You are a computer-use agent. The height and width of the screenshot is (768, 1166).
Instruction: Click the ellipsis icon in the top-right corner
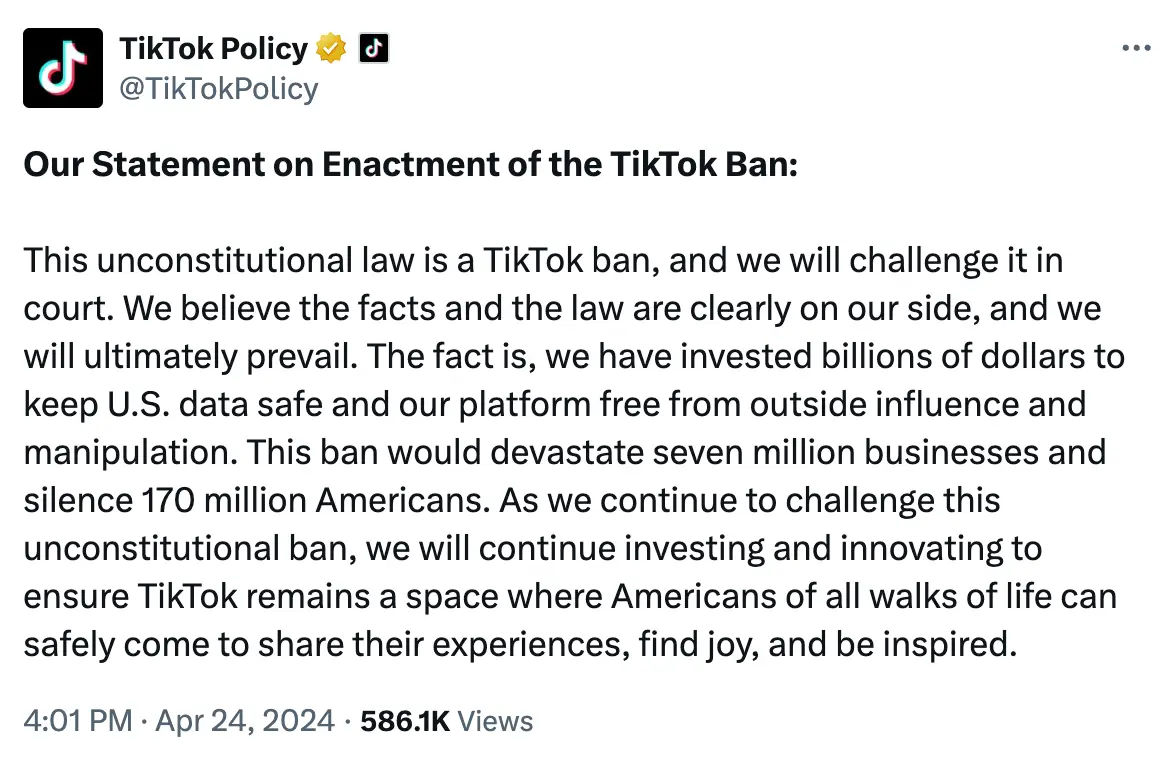(x=1136, y=47)
